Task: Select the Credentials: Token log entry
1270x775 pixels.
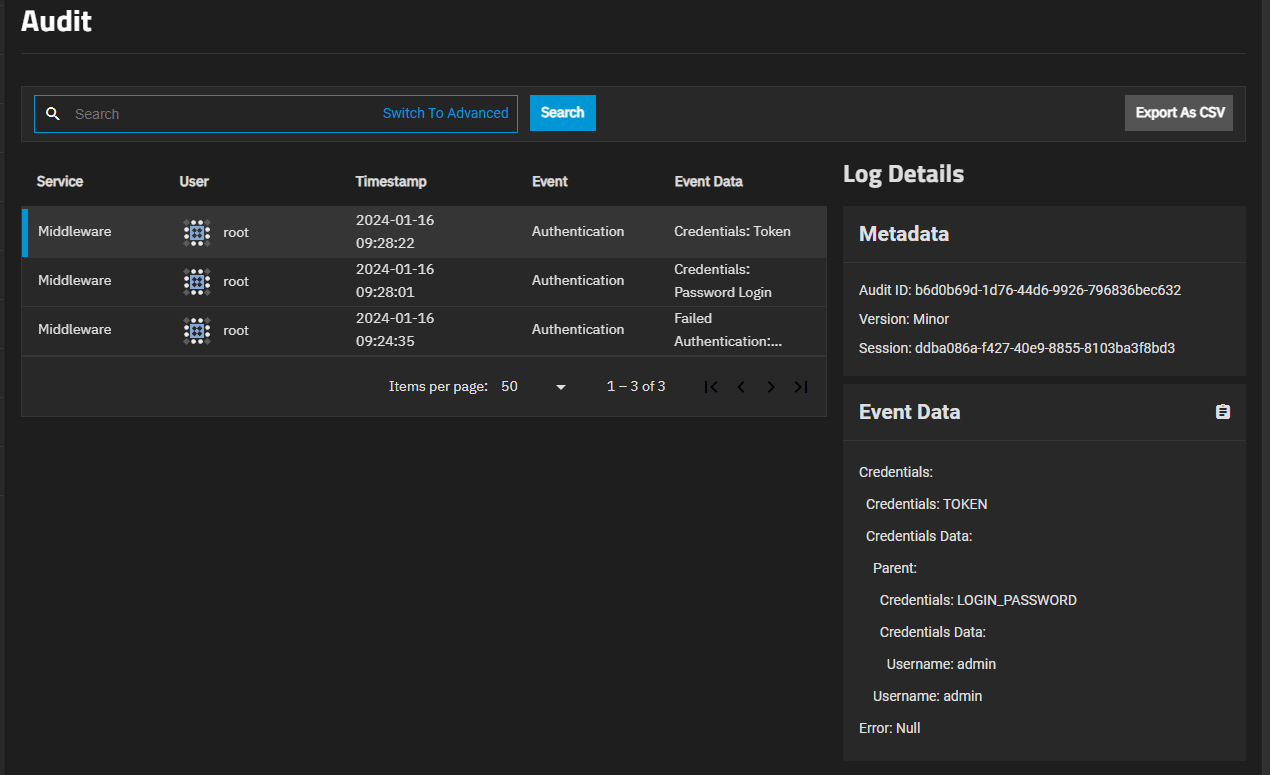Action: [x=732, y=232]
